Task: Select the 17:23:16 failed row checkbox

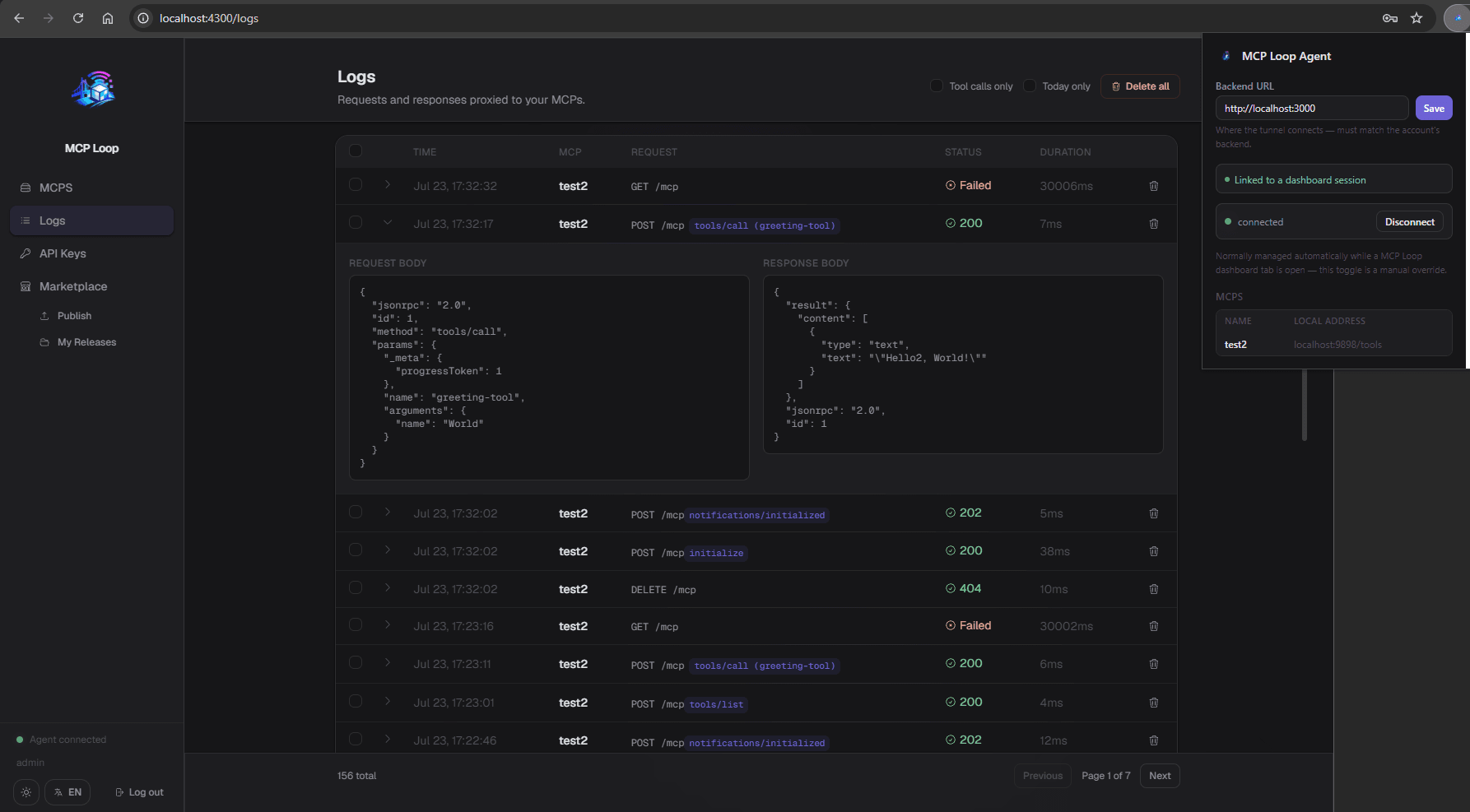Action: coord(356,624)
